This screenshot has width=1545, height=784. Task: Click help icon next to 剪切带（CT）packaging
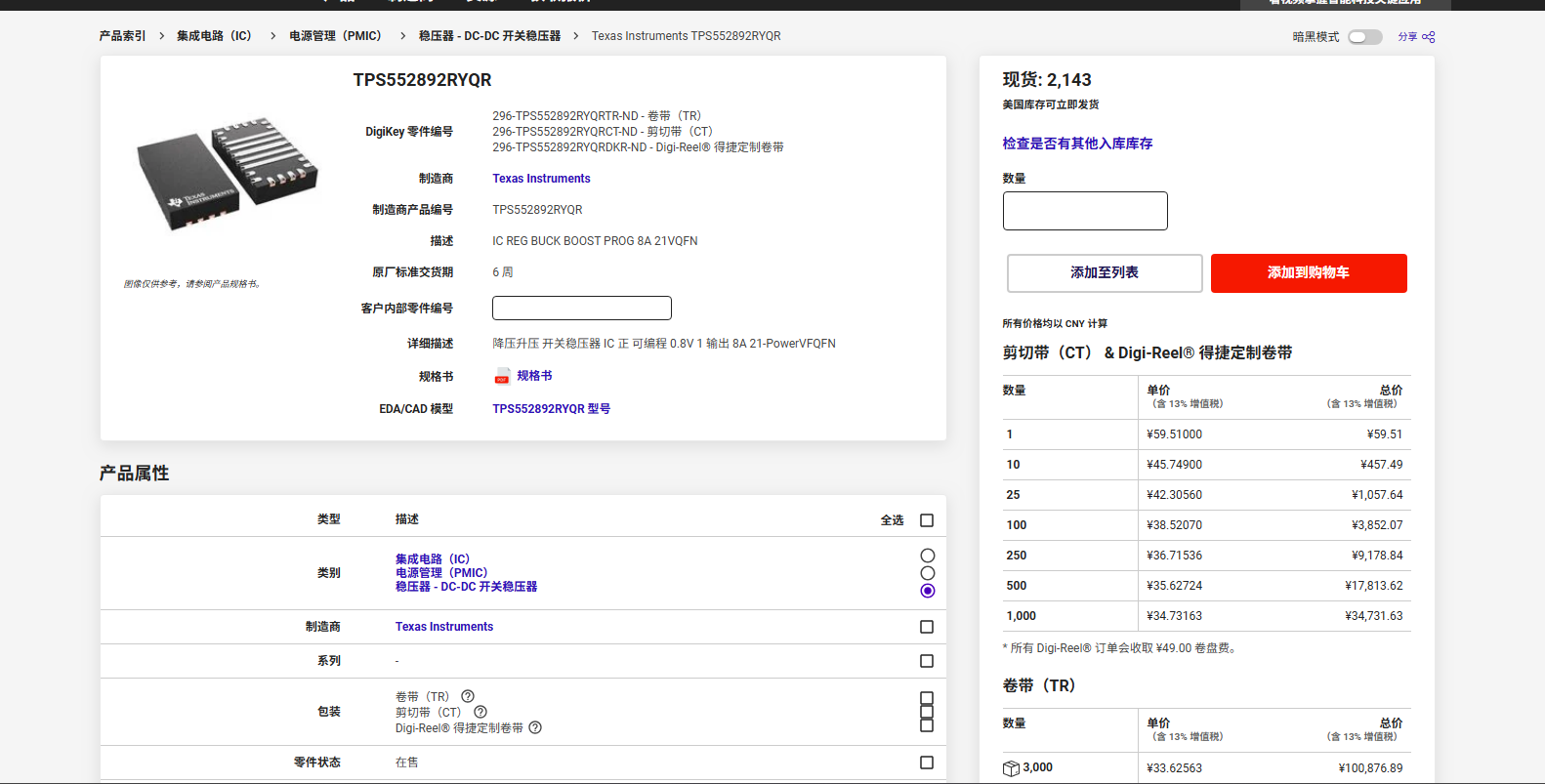480,712
